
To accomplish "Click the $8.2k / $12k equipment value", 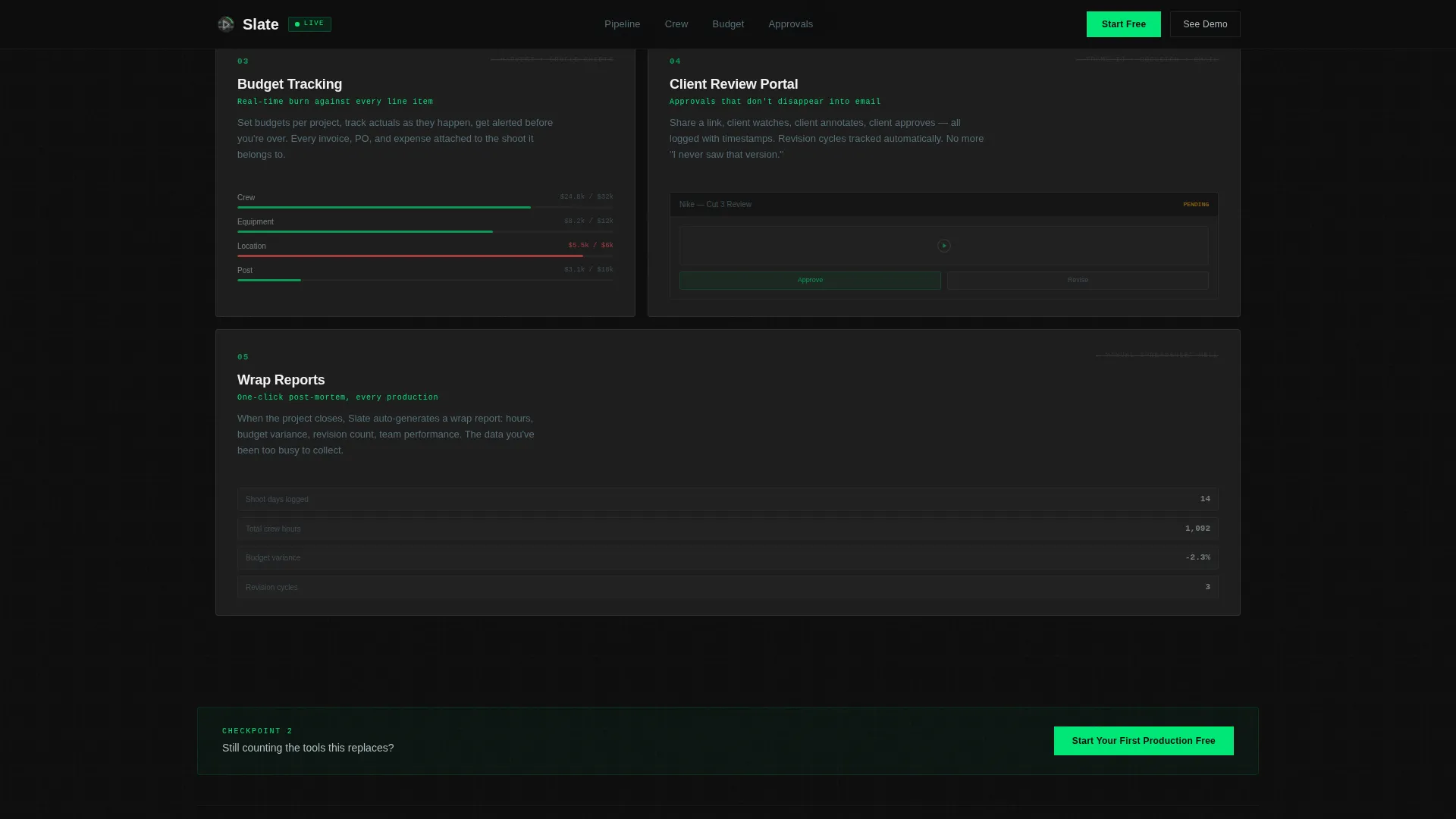I will [588, 221].
